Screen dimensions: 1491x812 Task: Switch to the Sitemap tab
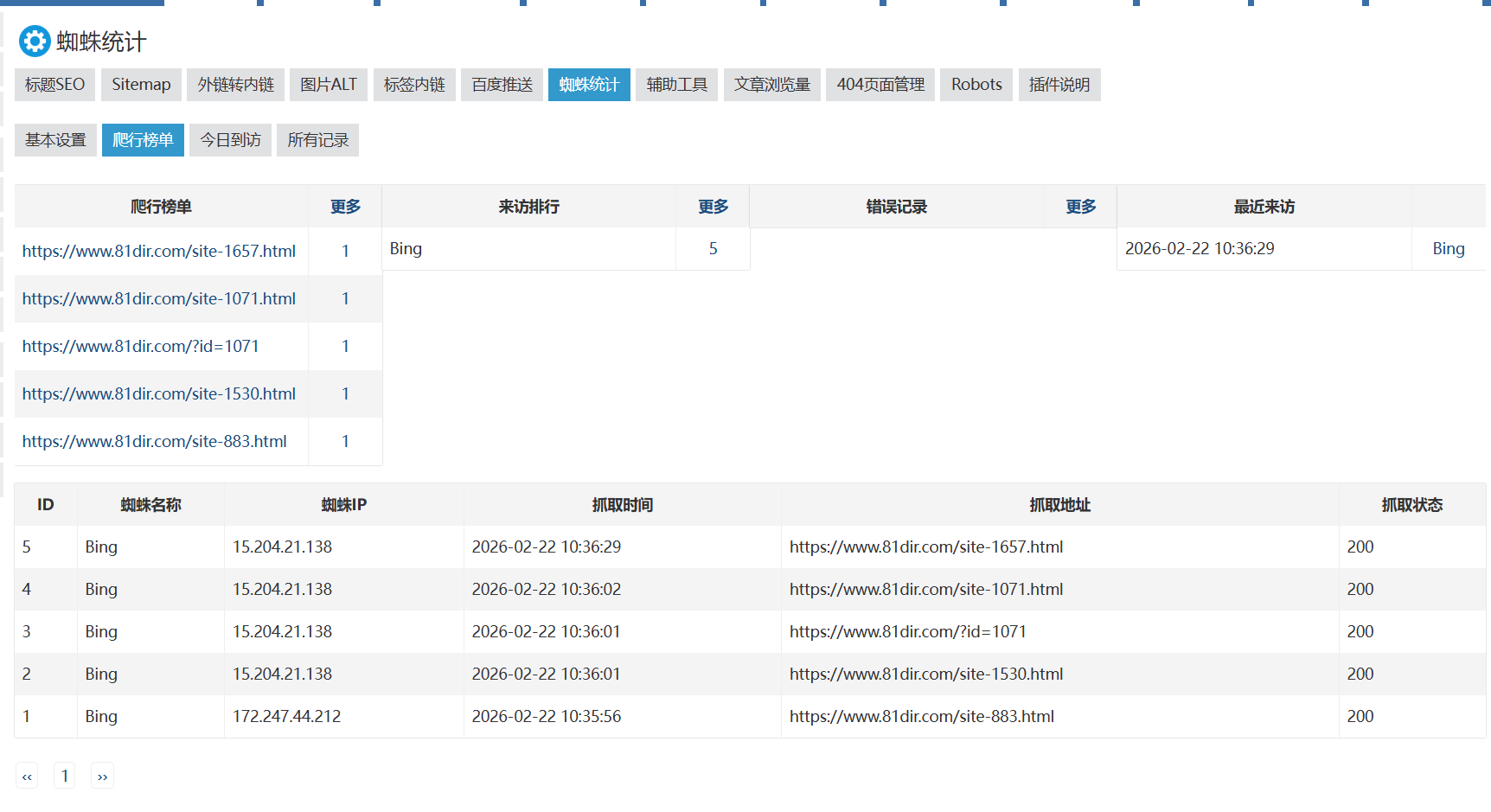141,85
